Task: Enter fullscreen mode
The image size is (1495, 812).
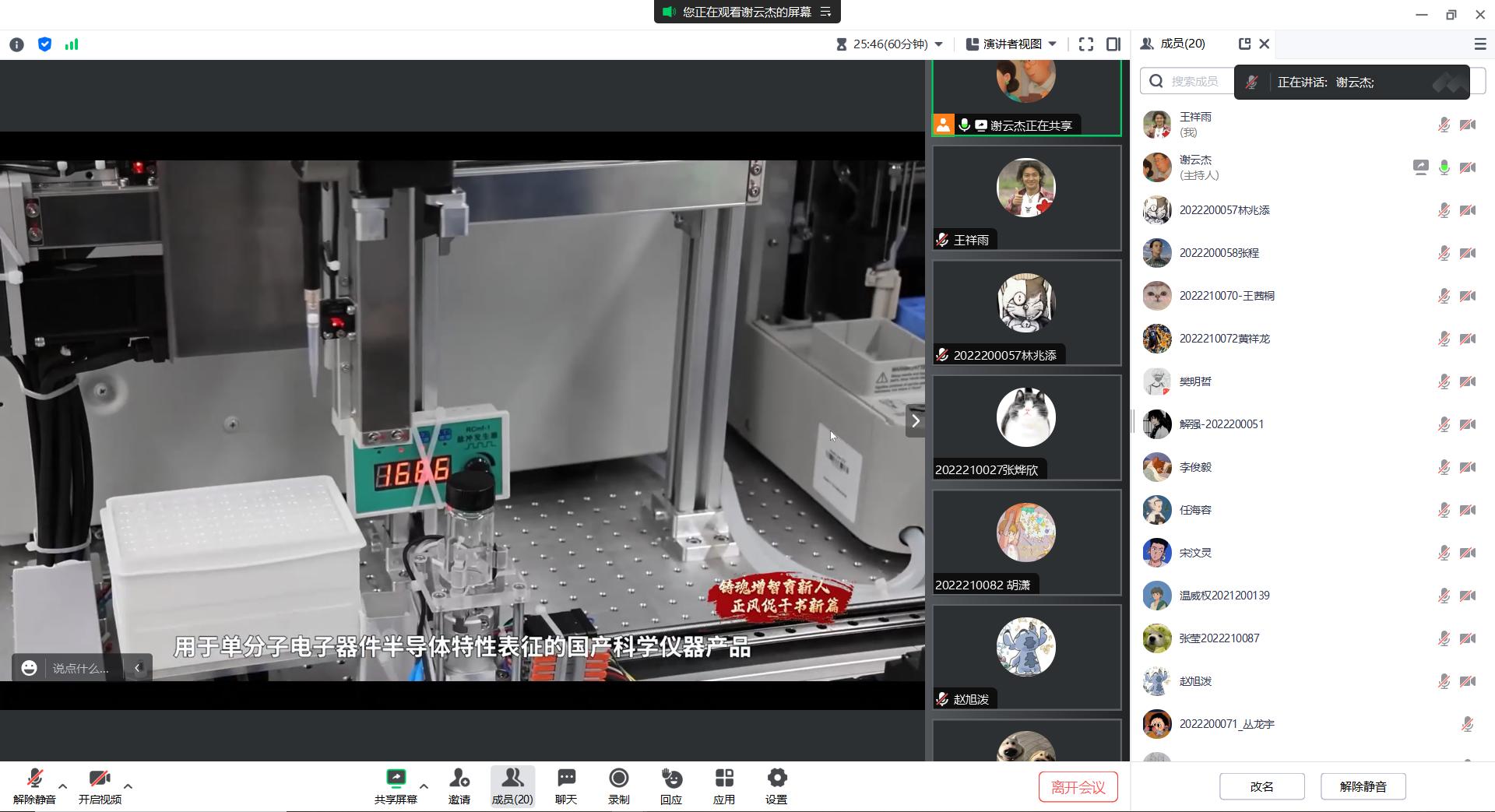Action: coord(1085,44)
